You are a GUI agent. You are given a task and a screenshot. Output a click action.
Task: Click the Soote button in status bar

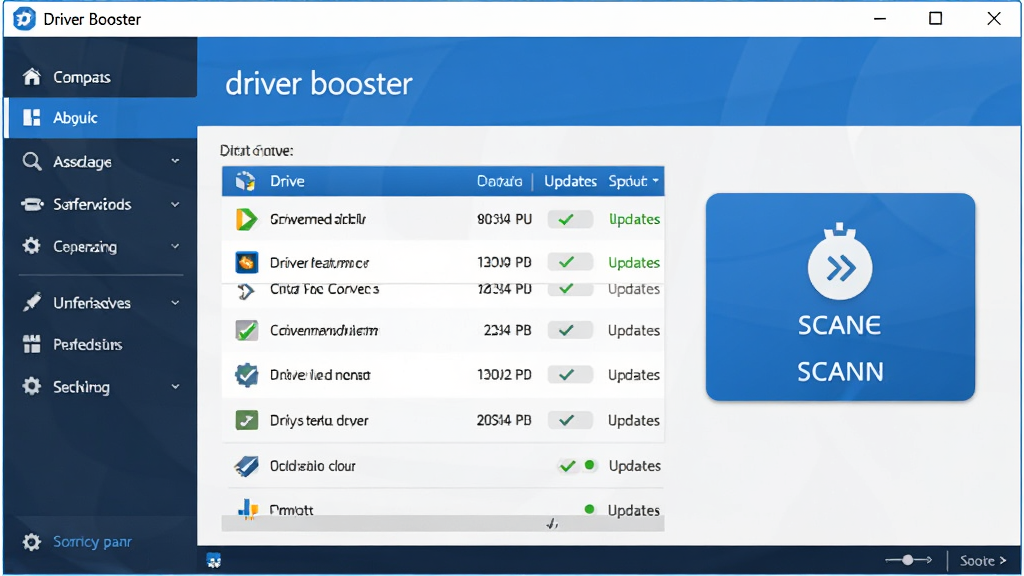pos(983,560)
